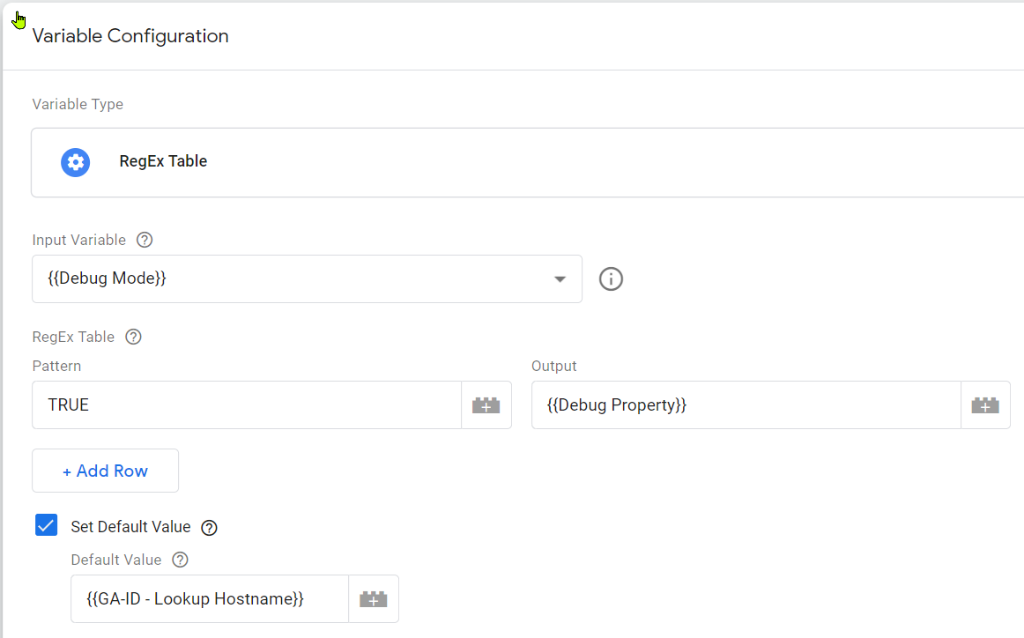The image size is (1024, 638).
Task: Uncheck the Set Default Value checkbox
Action: coord(46,525)
